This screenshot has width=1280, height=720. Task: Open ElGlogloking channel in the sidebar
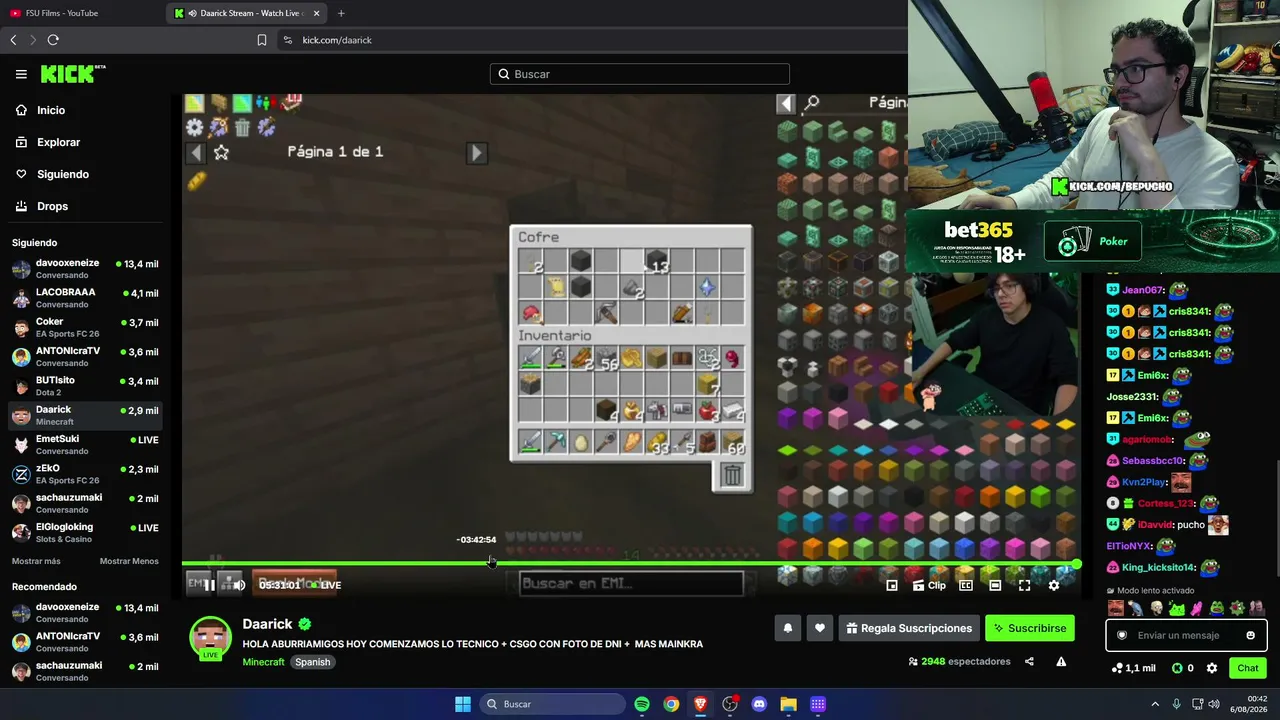tap(86, 532)
